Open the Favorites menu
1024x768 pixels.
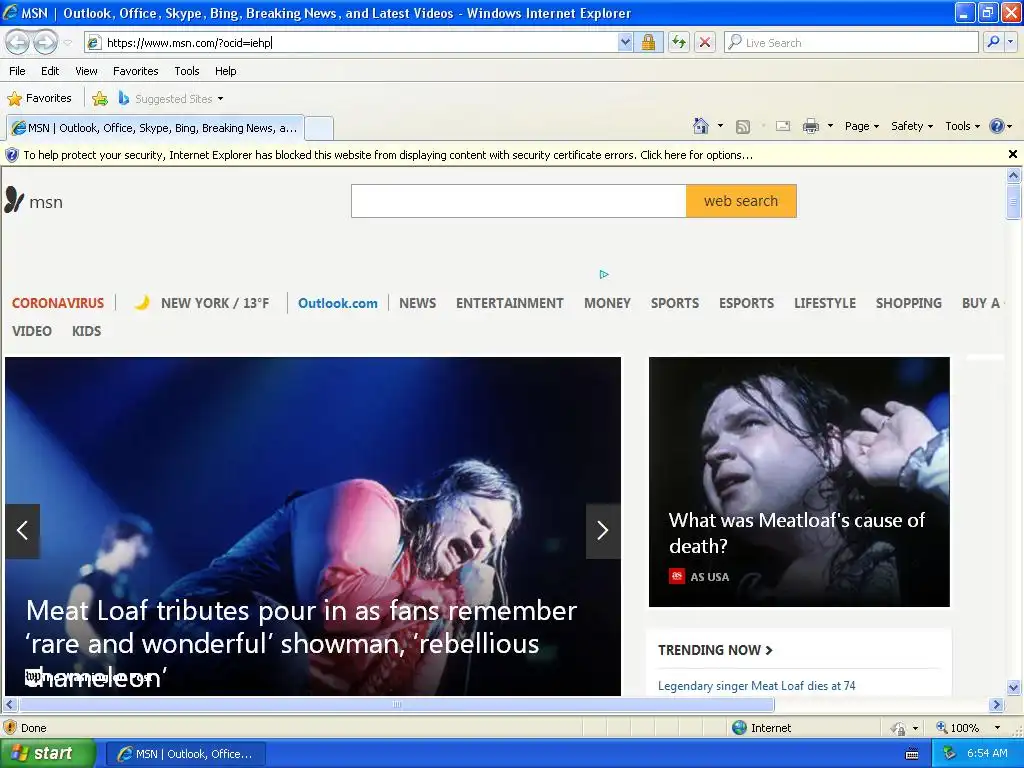pos(135,71)
